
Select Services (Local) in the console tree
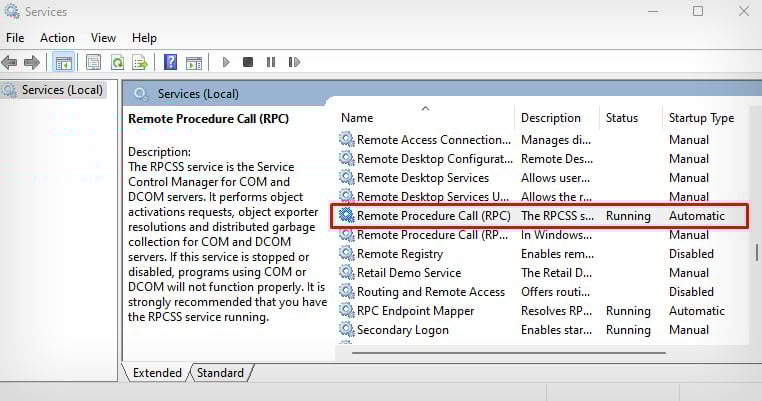[x=53, y=90]
